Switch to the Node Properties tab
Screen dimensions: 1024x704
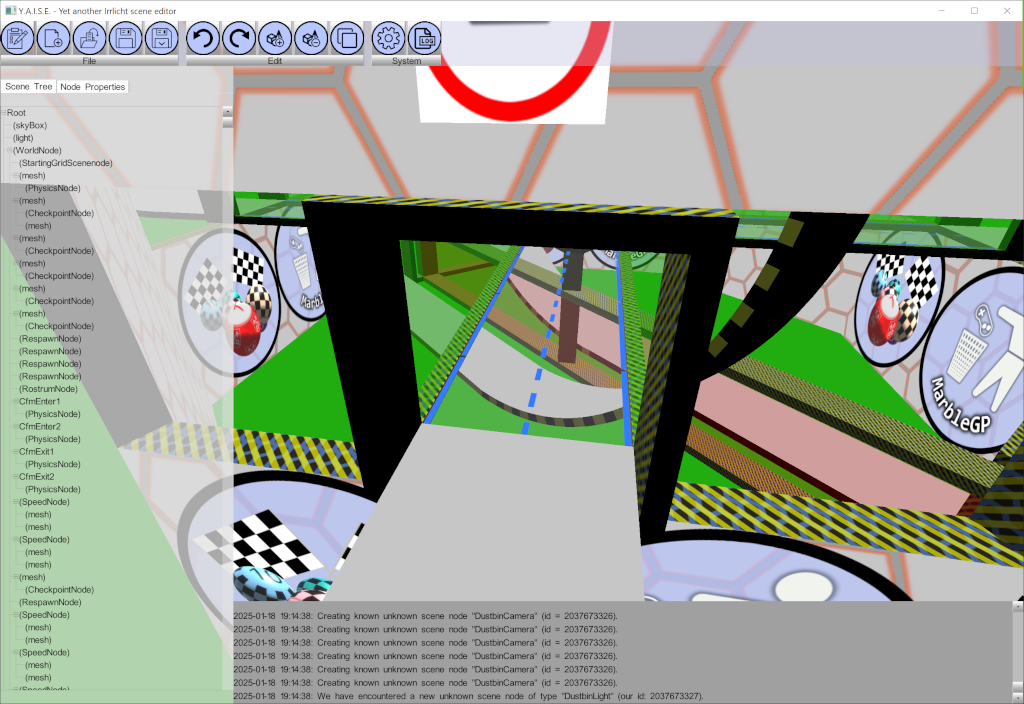(x=92, y=87)
